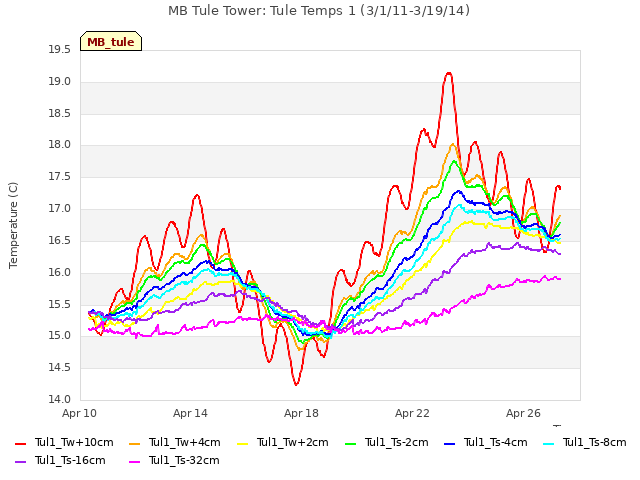Viewport: 640px width, 480px height.
Task: Click the 16.5 y-axis tick label
Action: (60, 240)
